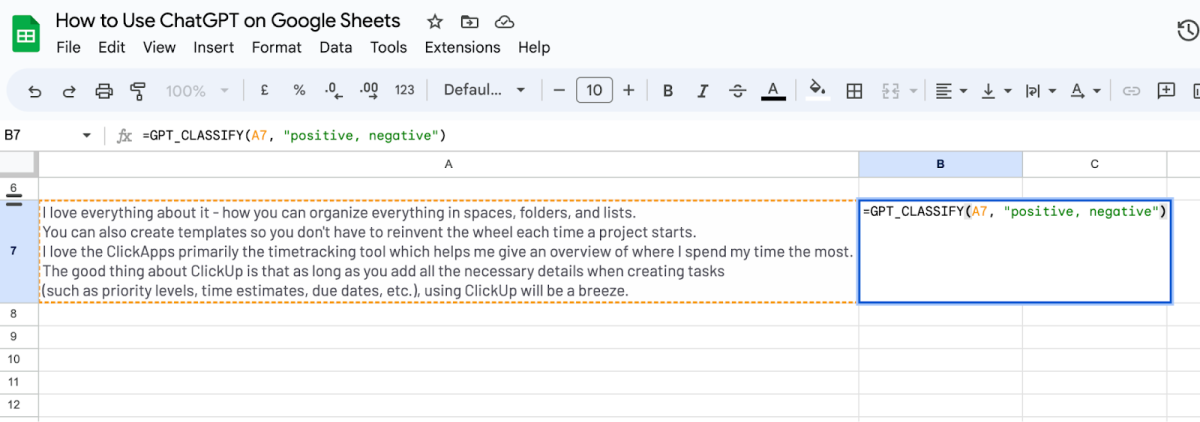Select row 6 header
Image resolution: width=1200 pixels, height=422 pixels.
pyautogui.click(x=14, y=188)
